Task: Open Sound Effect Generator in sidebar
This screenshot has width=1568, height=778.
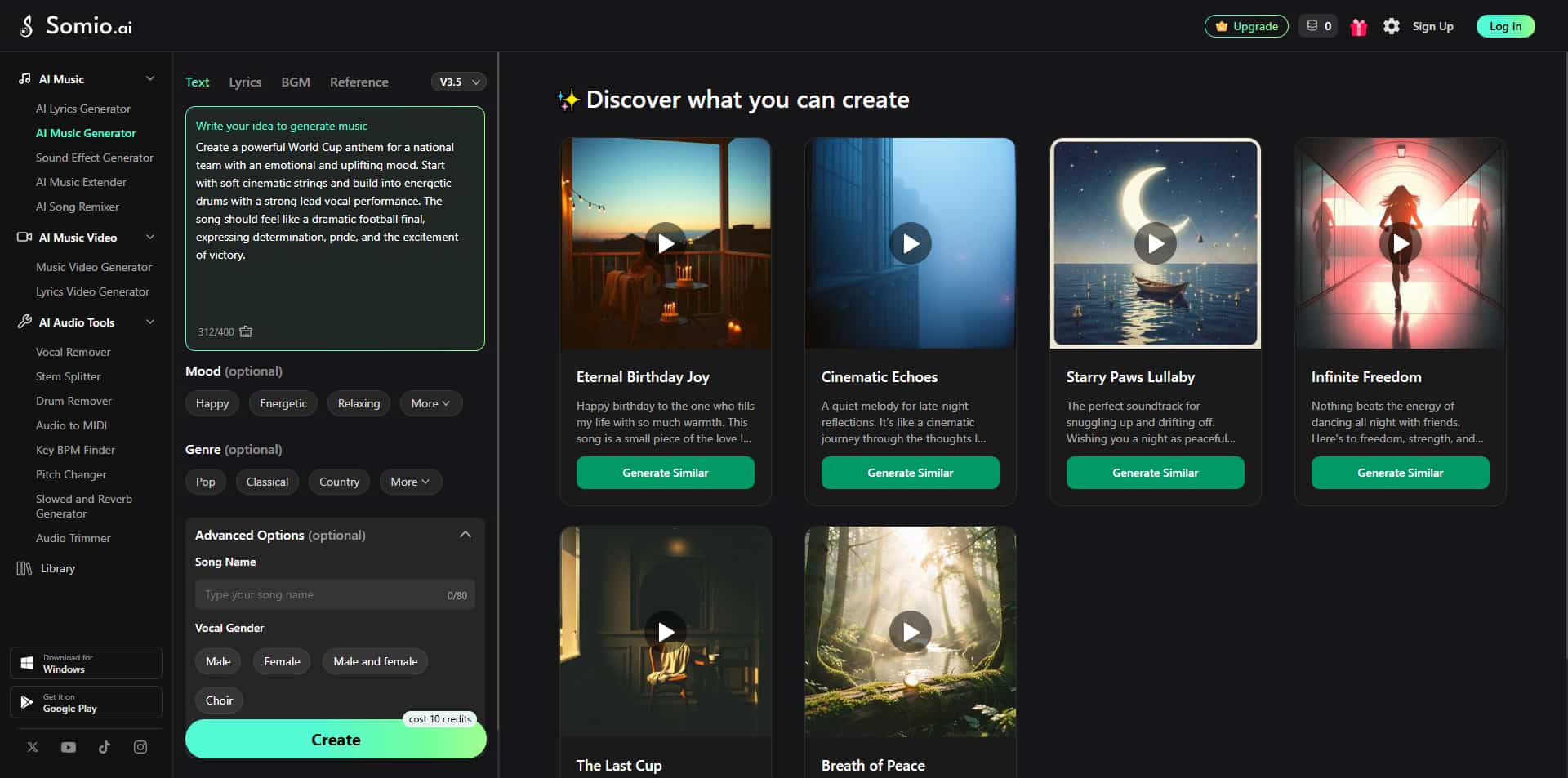Action: 95,158
